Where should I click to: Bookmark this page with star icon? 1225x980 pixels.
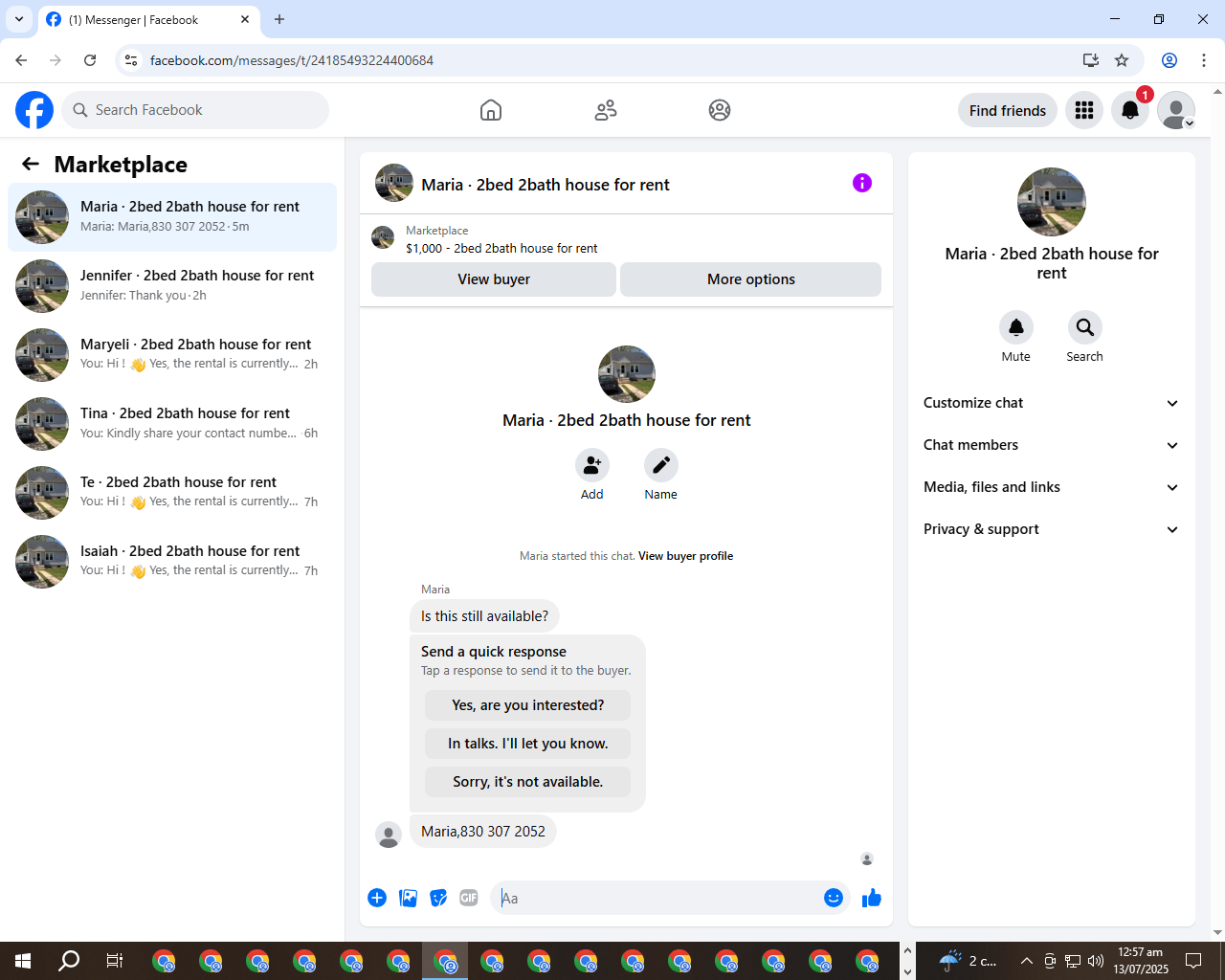(1122, 60)
